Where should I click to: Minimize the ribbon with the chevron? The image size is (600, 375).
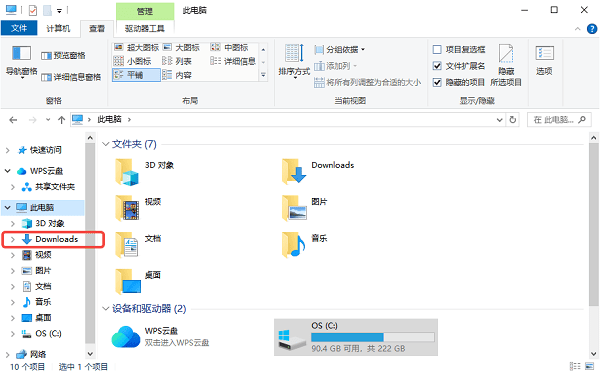coord(577,29)
